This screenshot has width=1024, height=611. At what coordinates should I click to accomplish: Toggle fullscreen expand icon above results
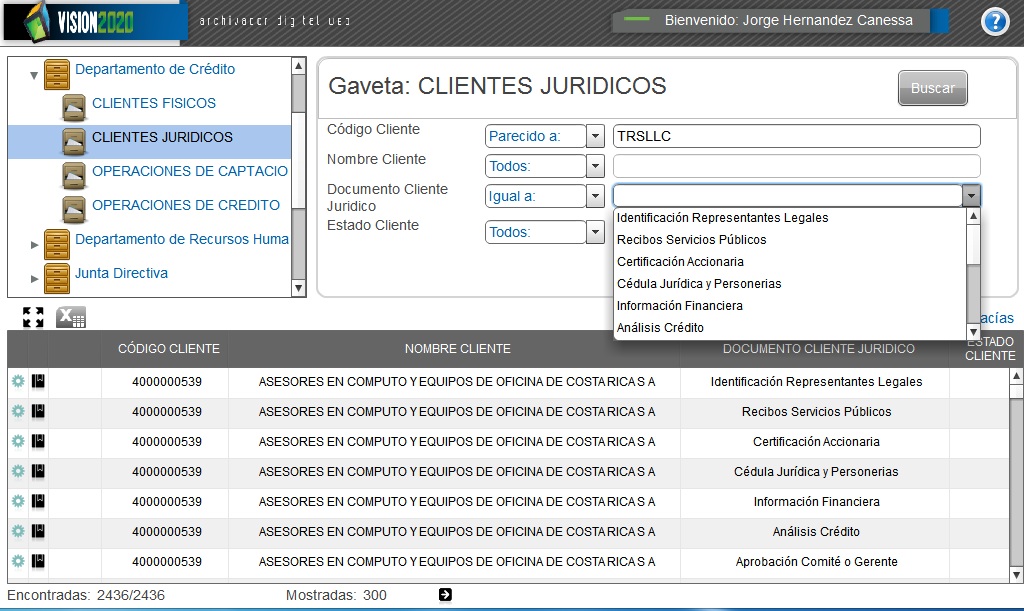tap(33, 317)
